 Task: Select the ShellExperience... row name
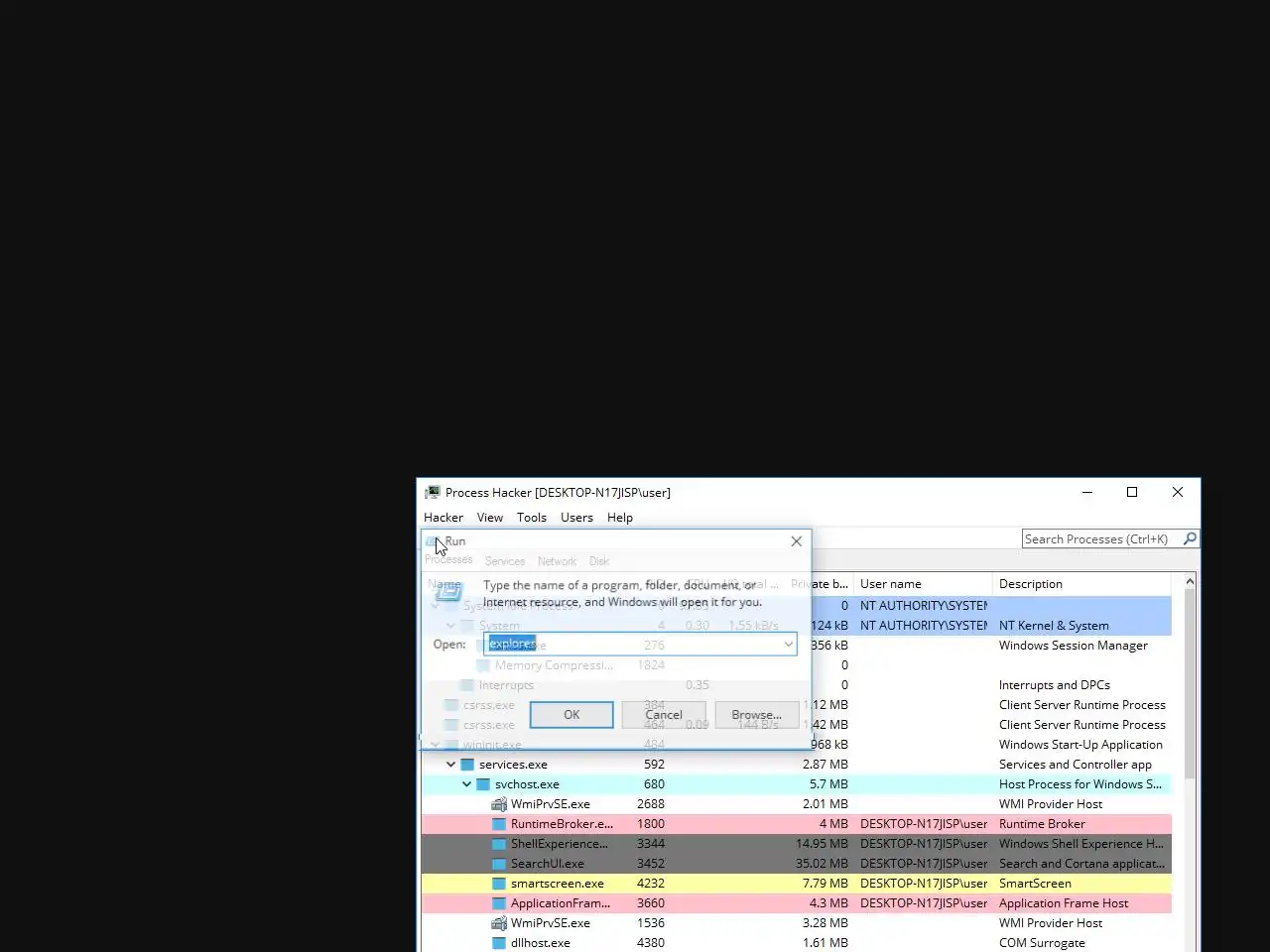(x=560, y=844)
